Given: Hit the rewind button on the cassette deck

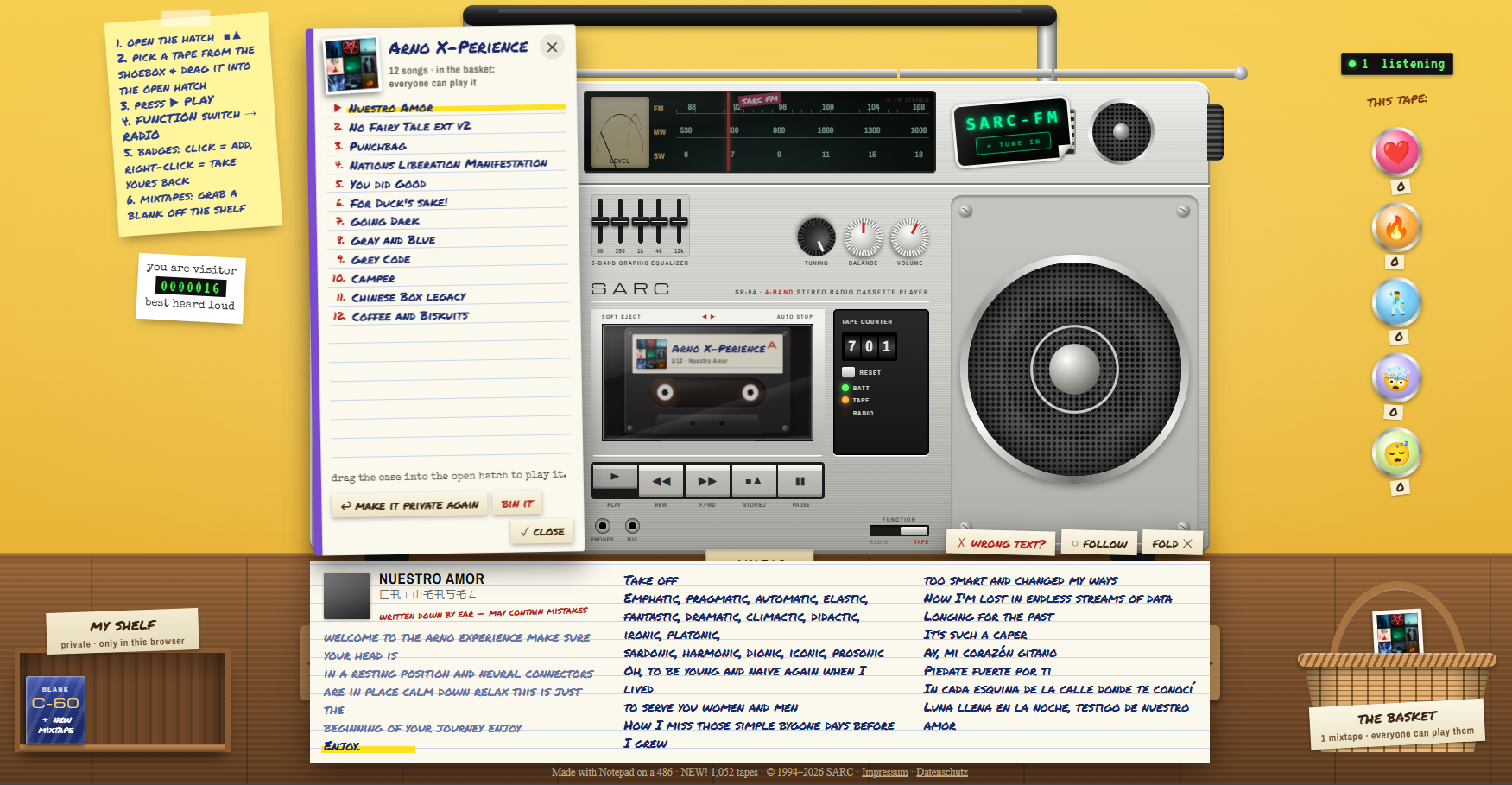Looking at the screenshot, I should point(661,481).
